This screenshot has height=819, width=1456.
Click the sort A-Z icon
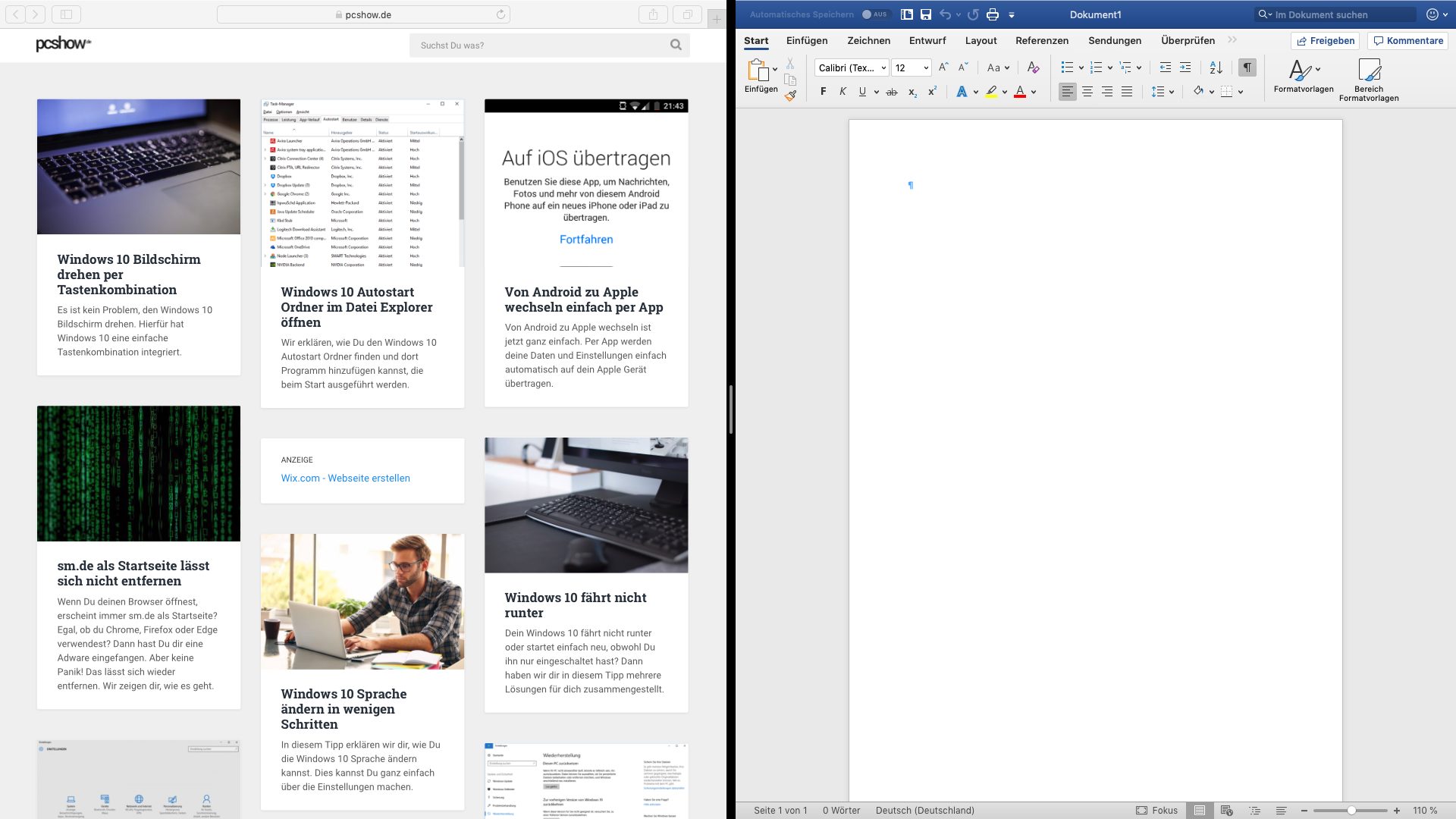pyautogui.click(x=1216, y=67)
